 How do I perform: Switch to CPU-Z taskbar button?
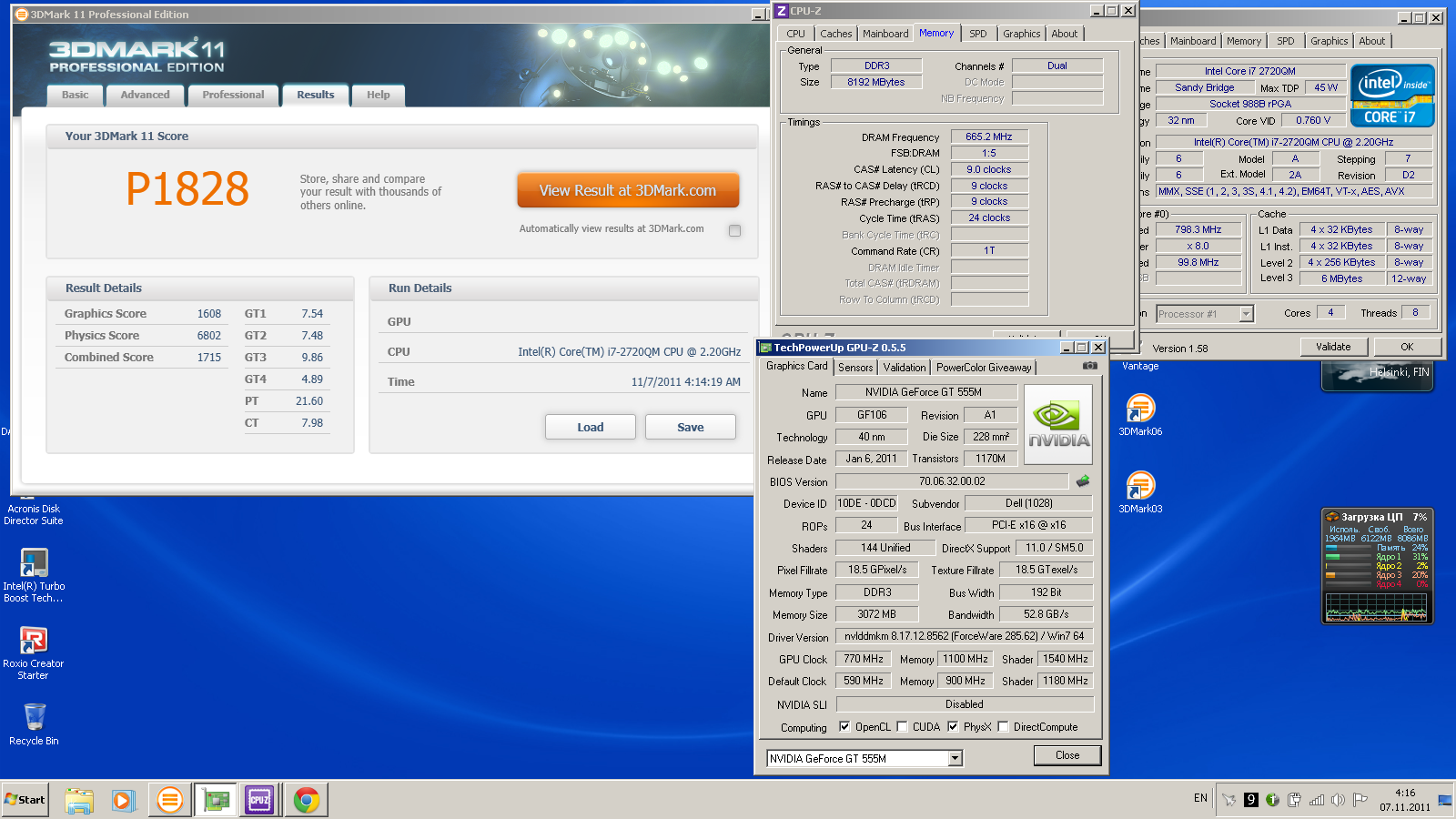[x=259, y=800]
